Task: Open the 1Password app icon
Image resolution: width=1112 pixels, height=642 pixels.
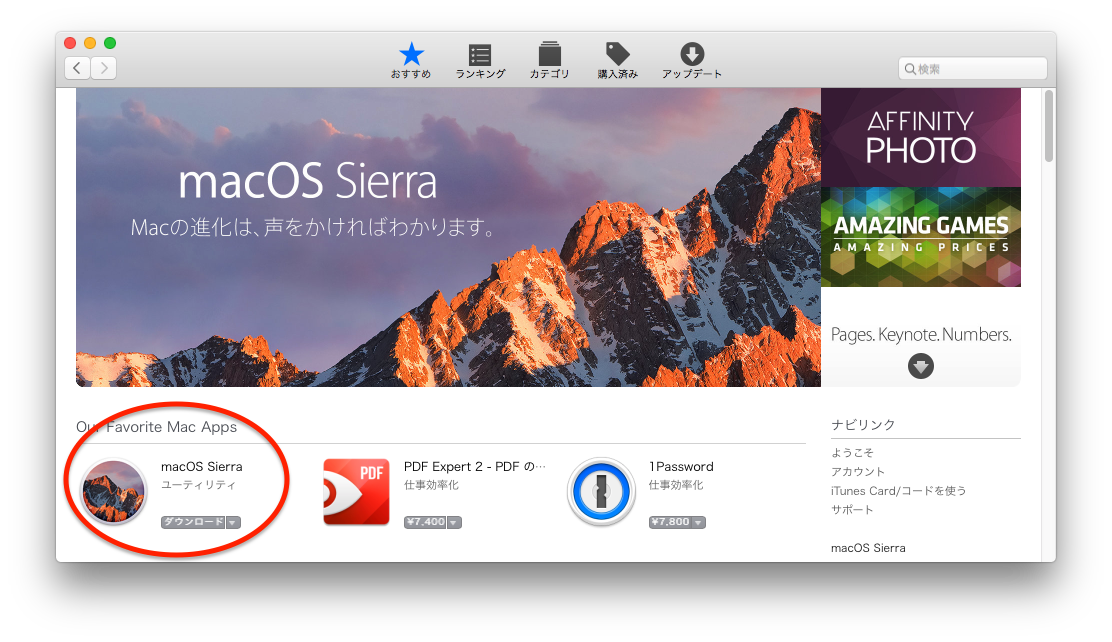Action: (x=601, y=491)
